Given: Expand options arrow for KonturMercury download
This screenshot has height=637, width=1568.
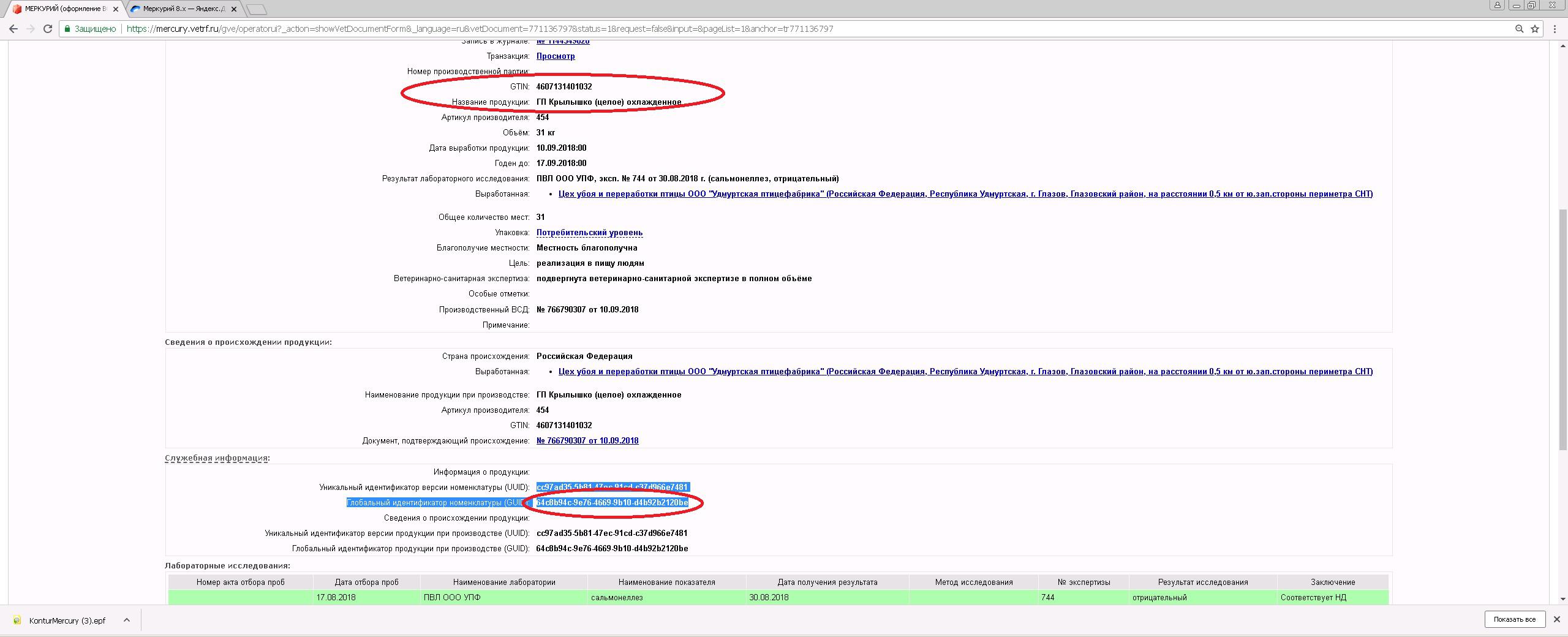Looking at the screenshot, I should tap(126, 620).
